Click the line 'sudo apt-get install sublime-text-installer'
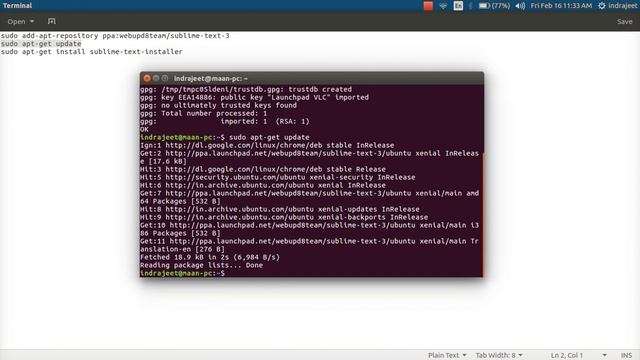The image size is (640, 360). [92, 52]
